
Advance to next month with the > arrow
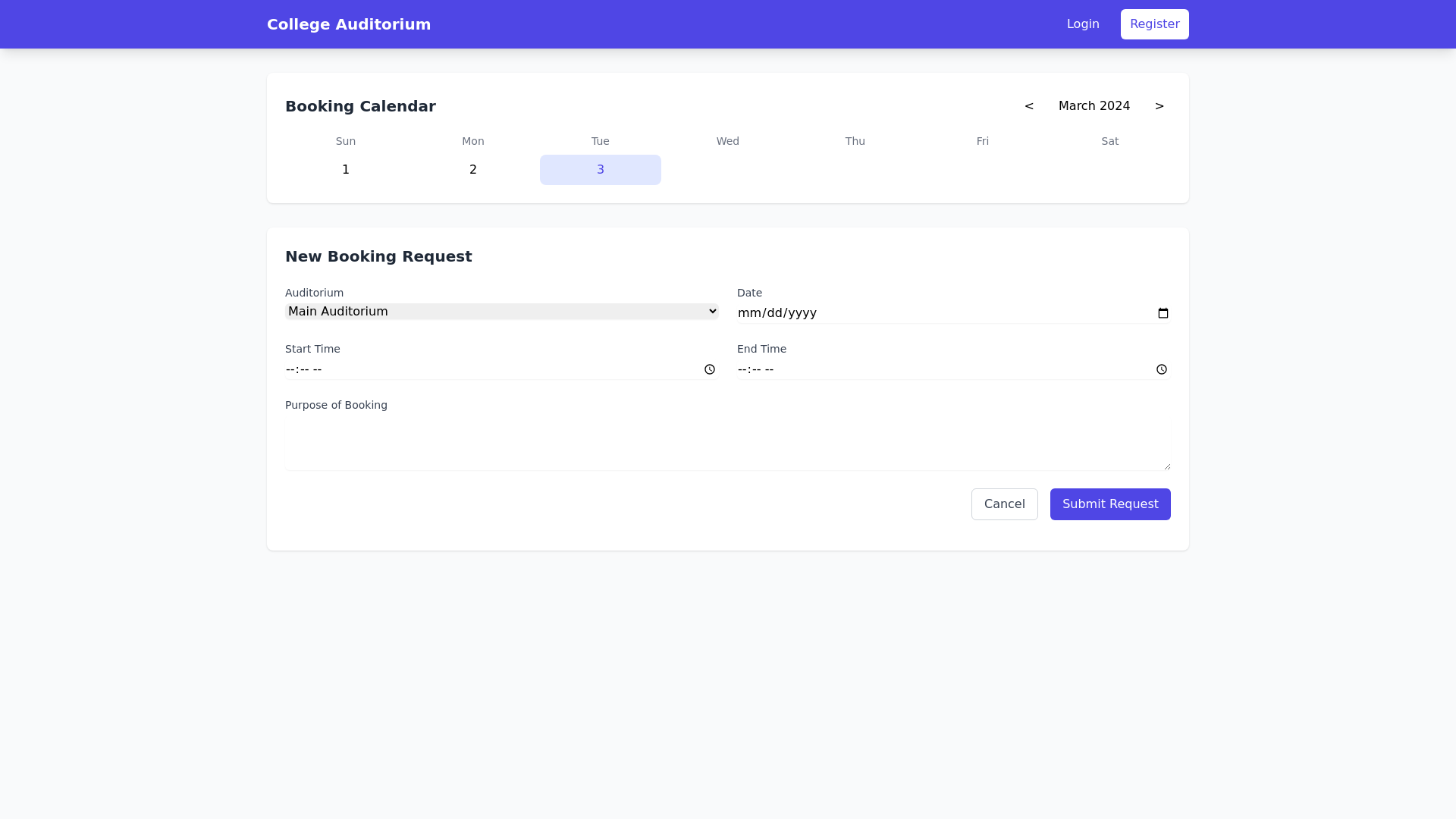[x=1159, y=106]
